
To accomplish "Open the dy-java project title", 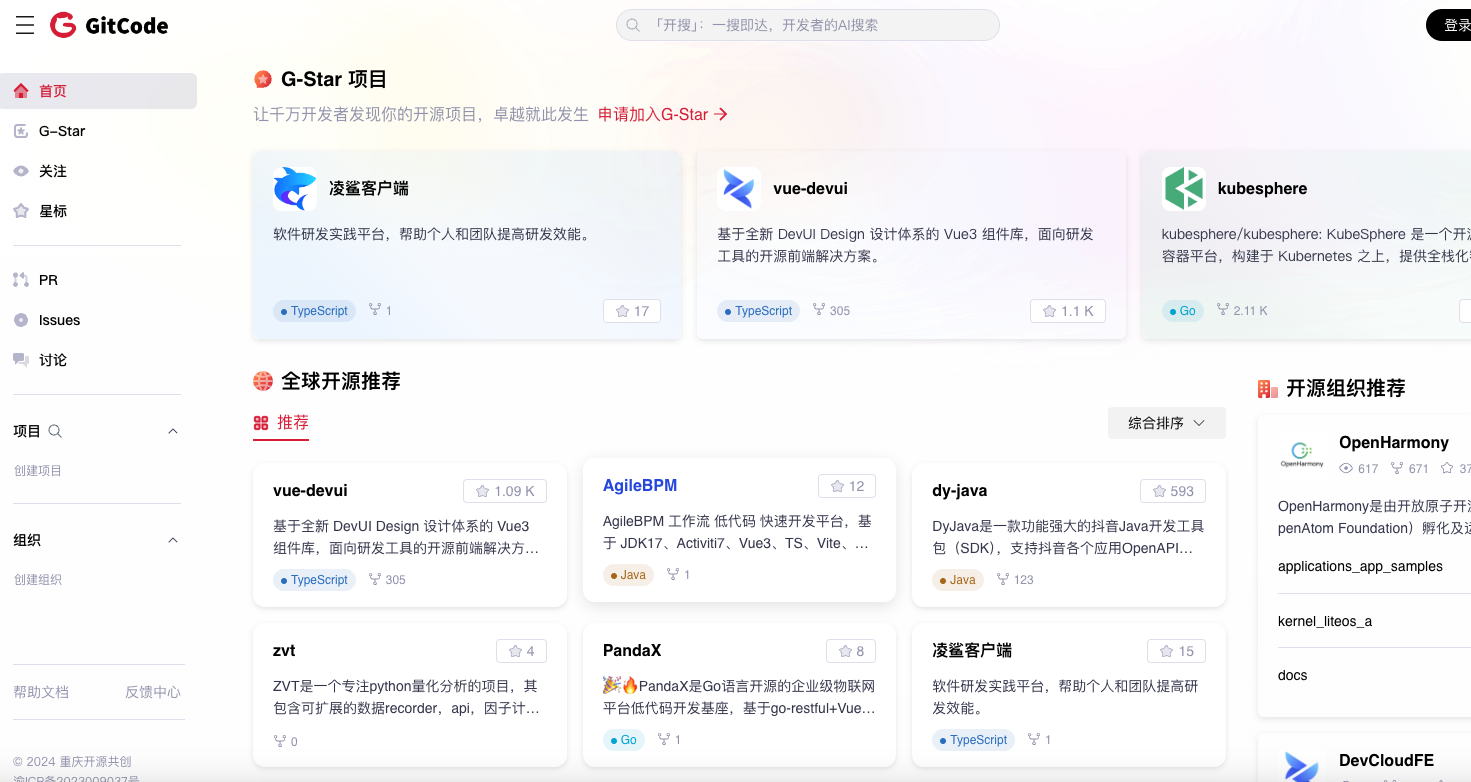I will click(960, 490).
